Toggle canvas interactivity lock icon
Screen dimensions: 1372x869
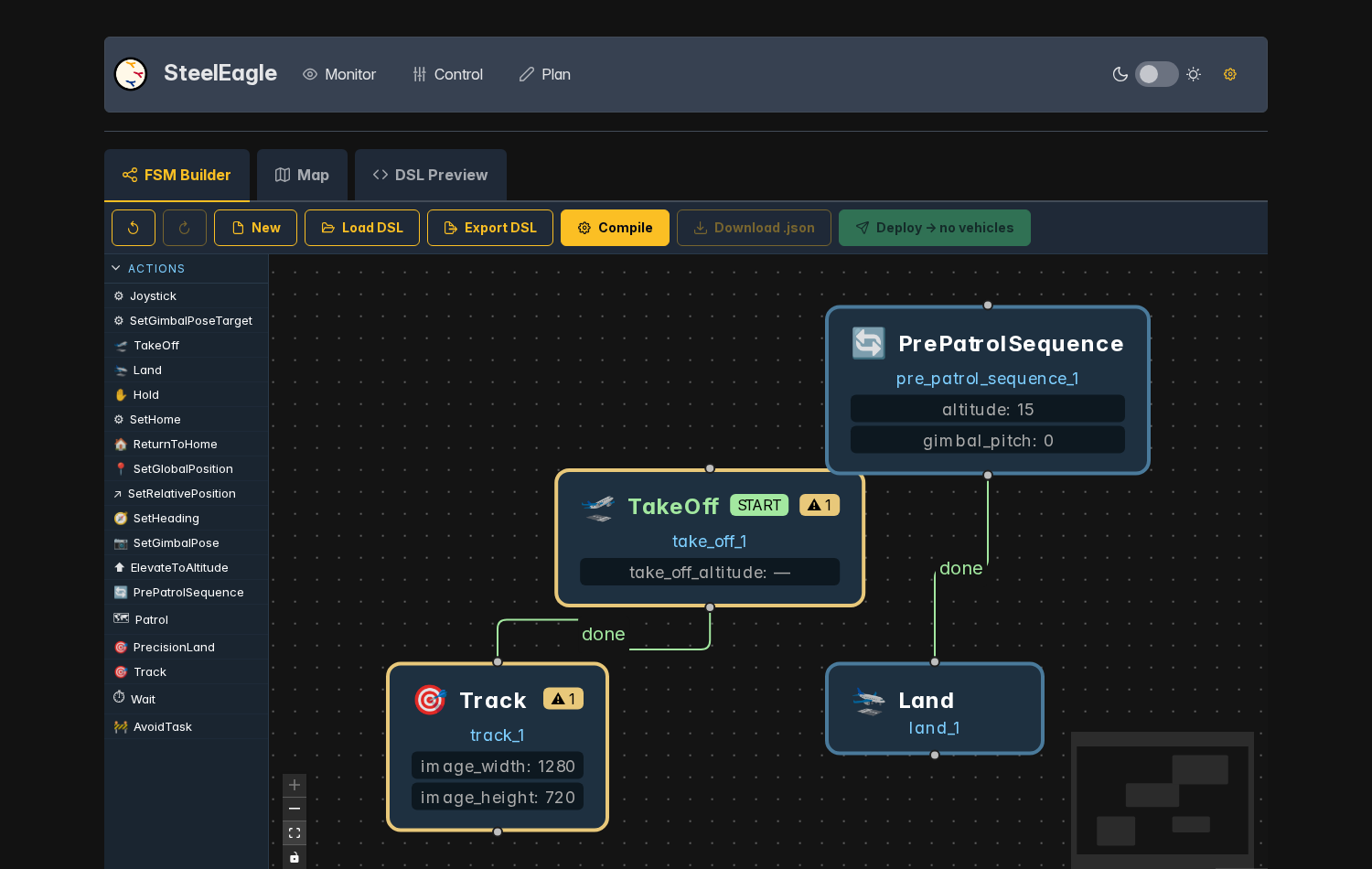[295, 856]
